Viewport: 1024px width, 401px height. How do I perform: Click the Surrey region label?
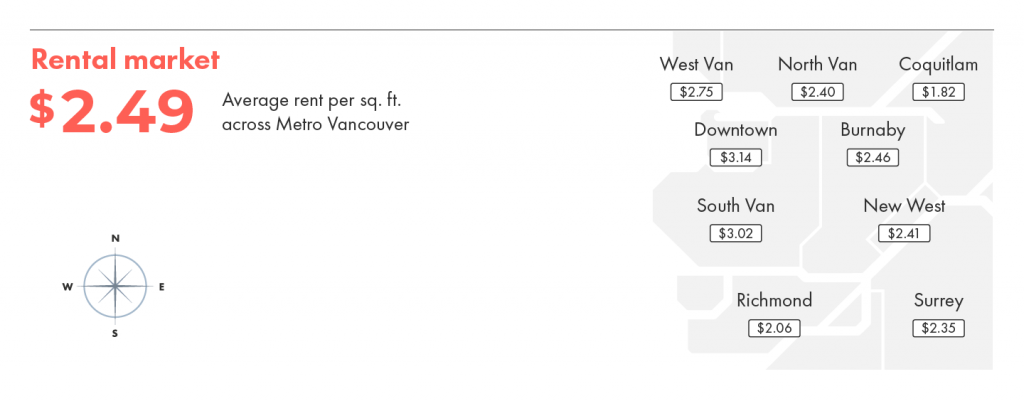(x=938, y=301)
